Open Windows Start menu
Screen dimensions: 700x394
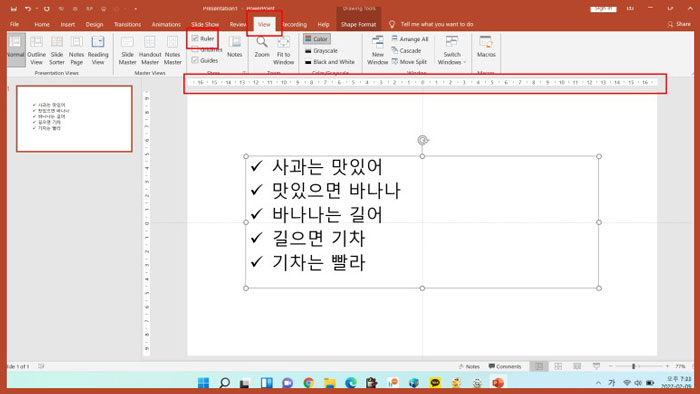pos(203,382)
